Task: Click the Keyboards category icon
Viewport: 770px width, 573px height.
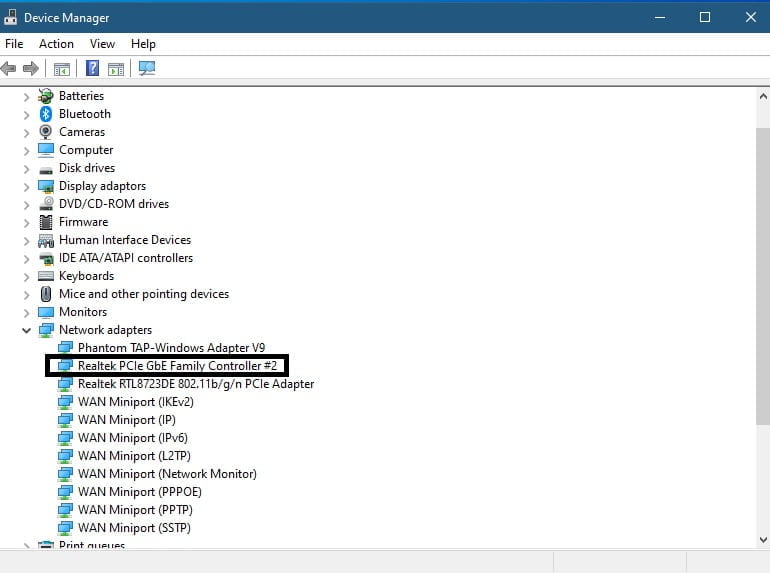Action: click(46, 276)
